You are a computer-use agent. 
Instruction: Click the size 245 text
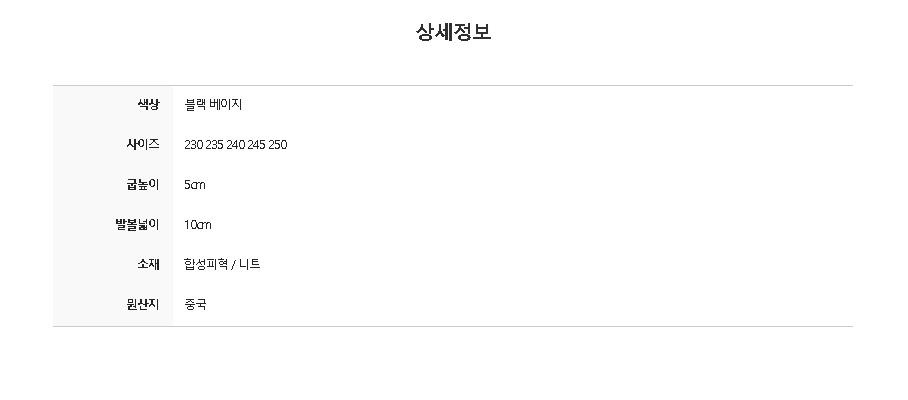click(x=257, y=145)
